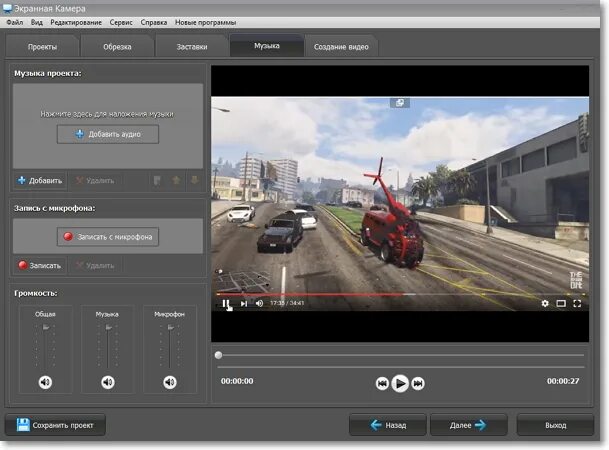This screenshot has height=450, width=609.
Task: Jump to the previous frame button
Action: tap(382, 384)
